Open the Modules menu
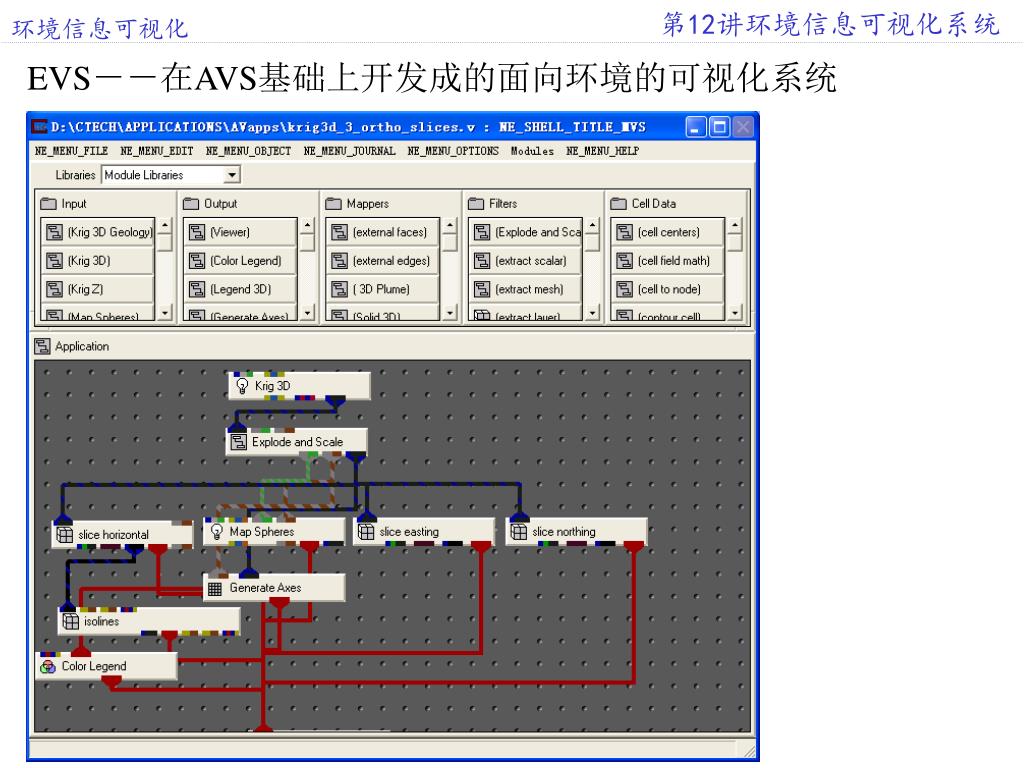1024x768 pixels. coord(532,151)
